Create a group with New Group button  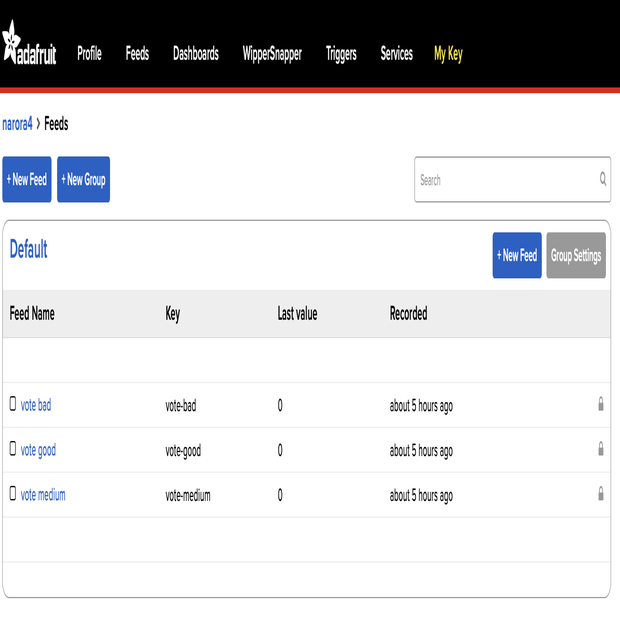tap(83, 180)
